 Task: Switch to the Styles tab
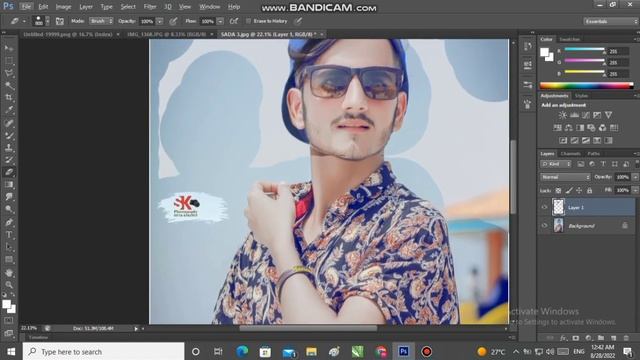click(x=581, y=96)
